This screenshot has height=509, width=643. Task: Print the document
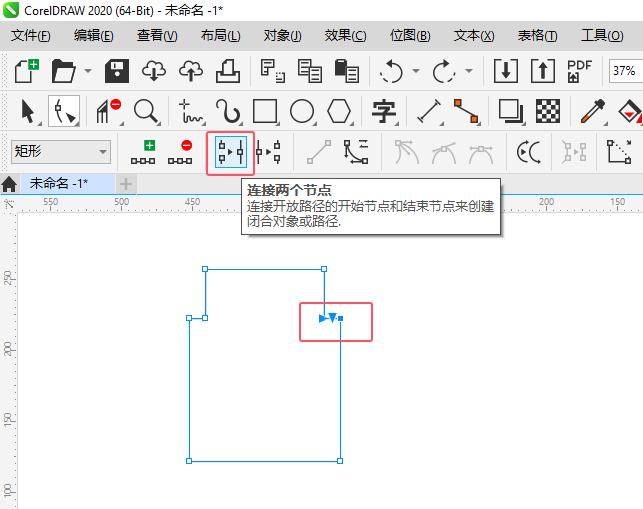point(228,71)
